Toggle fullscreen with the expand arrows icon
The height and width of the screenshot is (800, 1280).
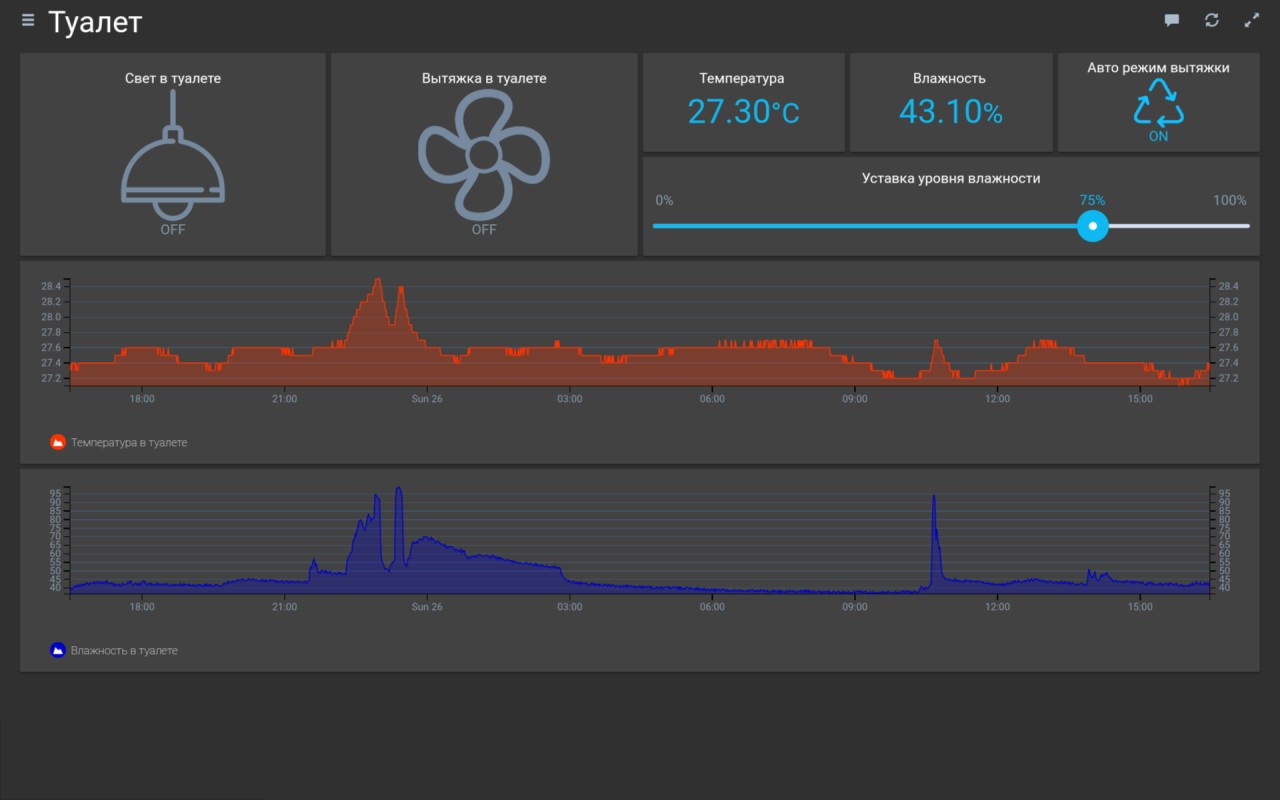pyautogui.click(x=1251, y=20)
